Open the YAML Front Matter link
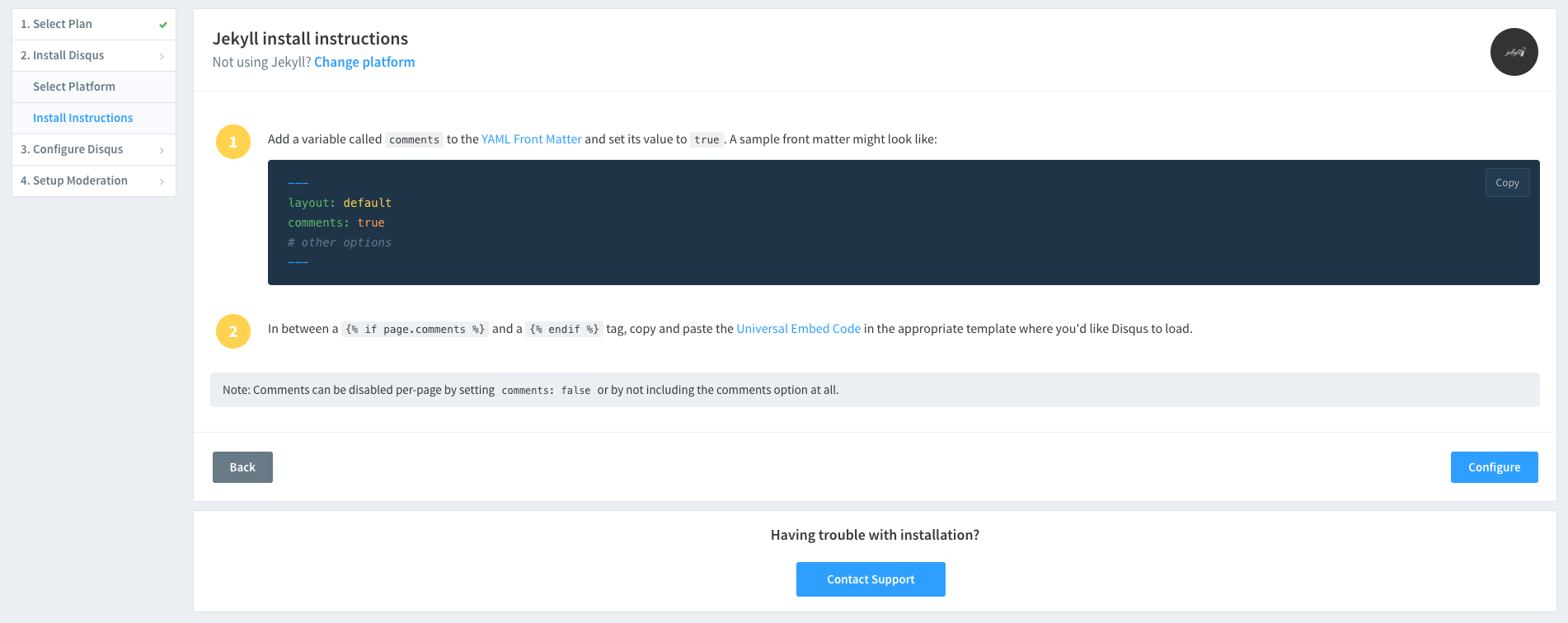The width and height of the screenshot is (1568, 623). pos(531,139)
